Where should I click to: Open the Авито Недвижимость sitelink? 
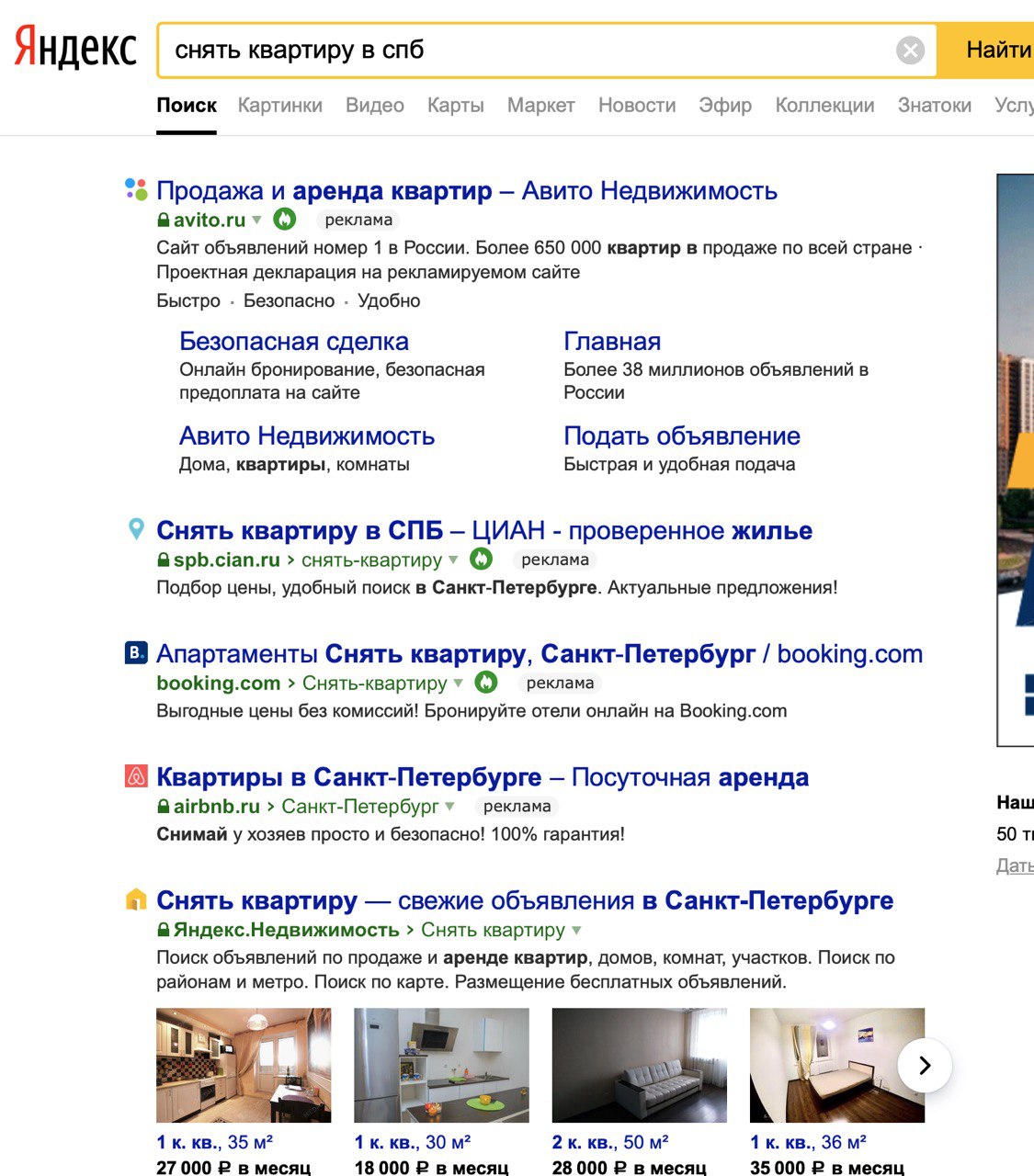coord(307,435)
